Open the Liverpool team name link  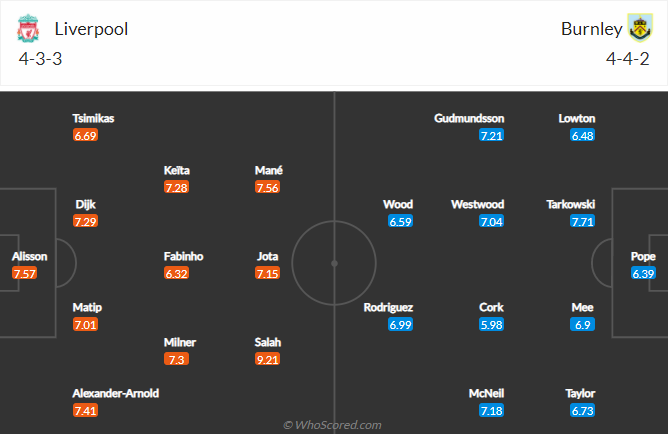(x=91, y=29)
